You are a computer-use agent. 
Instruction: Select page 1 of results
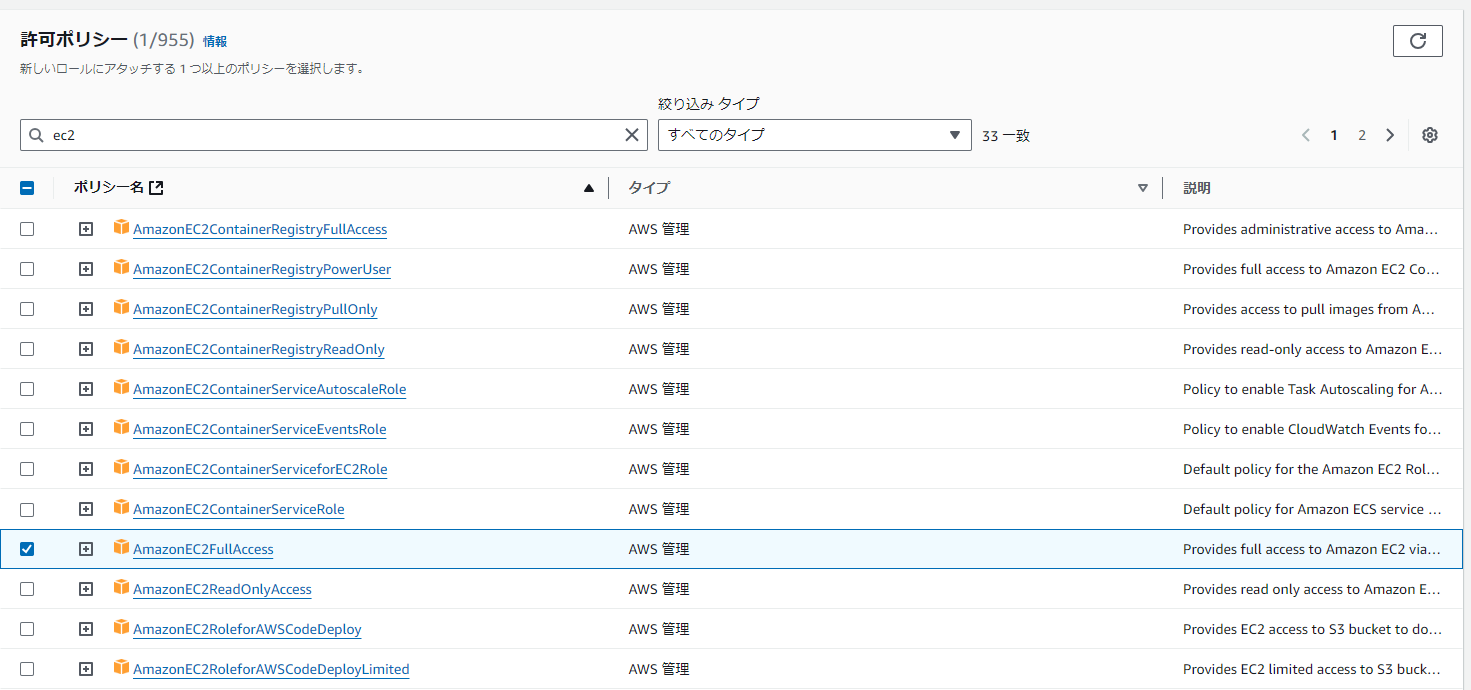(1334, 135)
